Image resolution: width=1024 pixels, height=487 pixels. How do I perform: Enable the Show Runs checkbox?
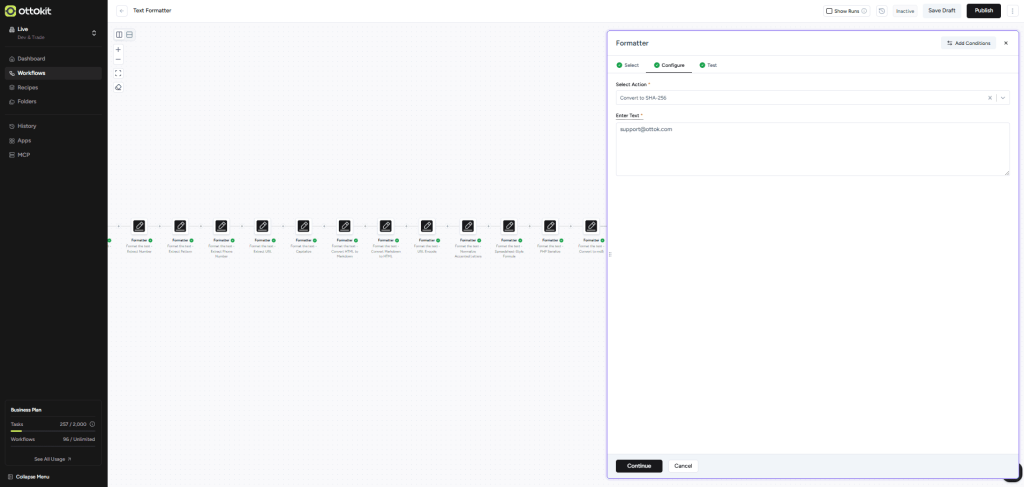(829, 11)
